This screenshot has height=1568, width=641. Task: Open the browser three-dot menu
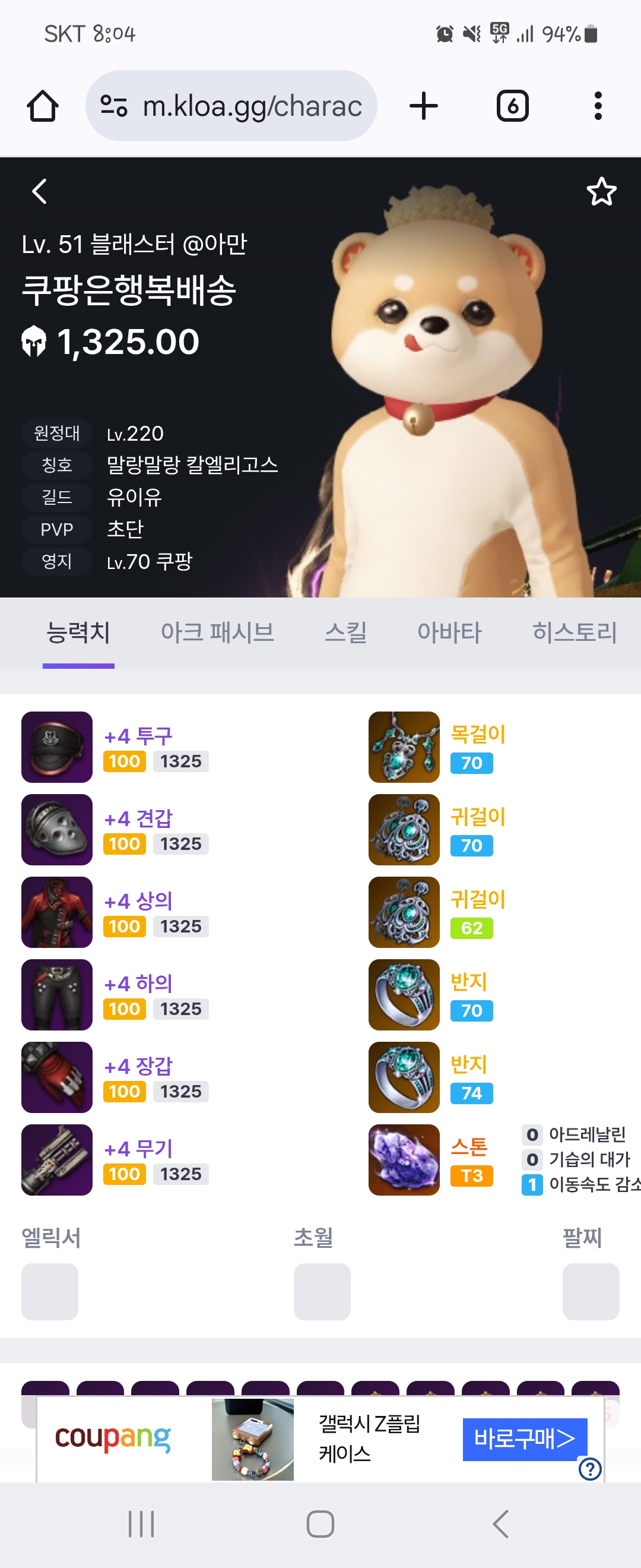click(x=598, y=106)
